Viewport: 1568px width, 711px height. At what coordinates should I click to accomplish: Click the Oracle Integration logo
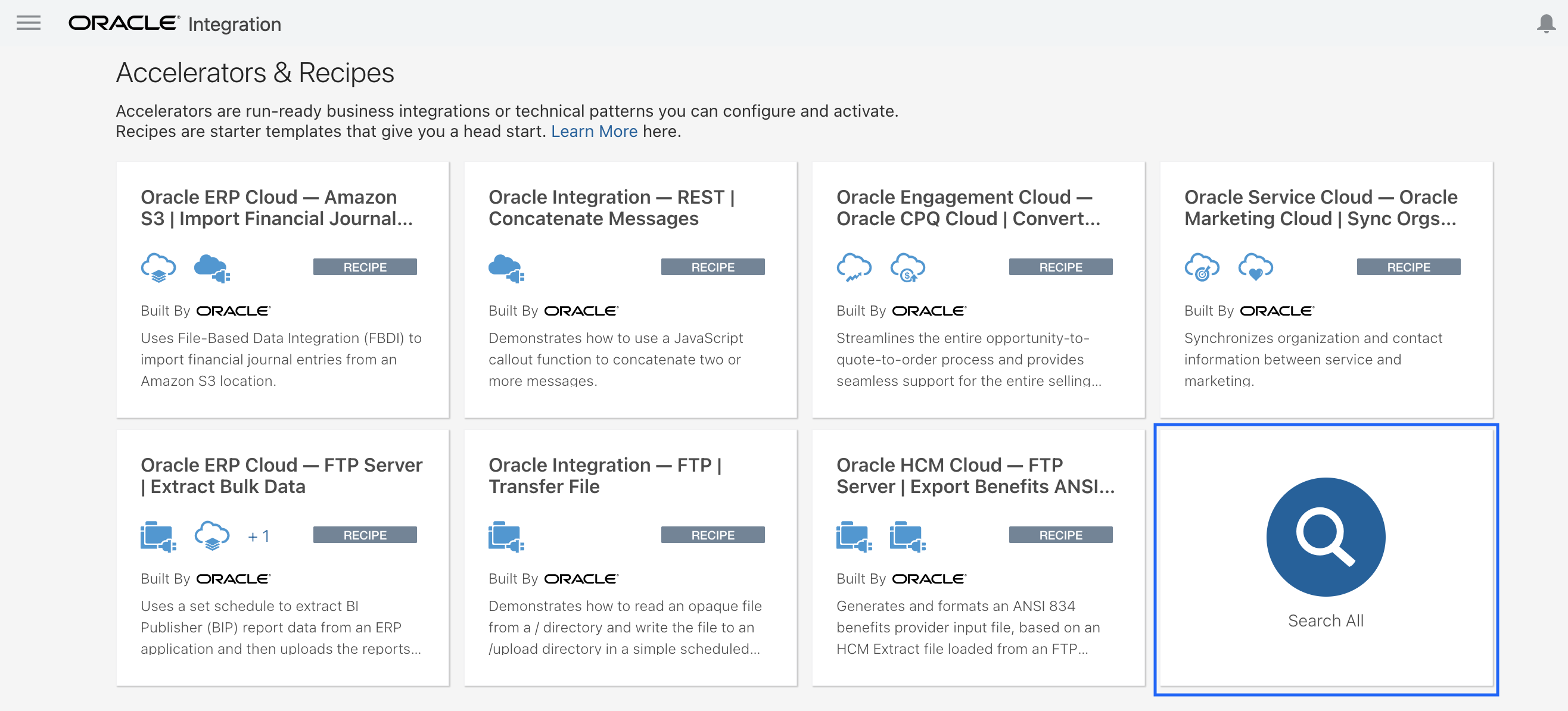(174, 24)
